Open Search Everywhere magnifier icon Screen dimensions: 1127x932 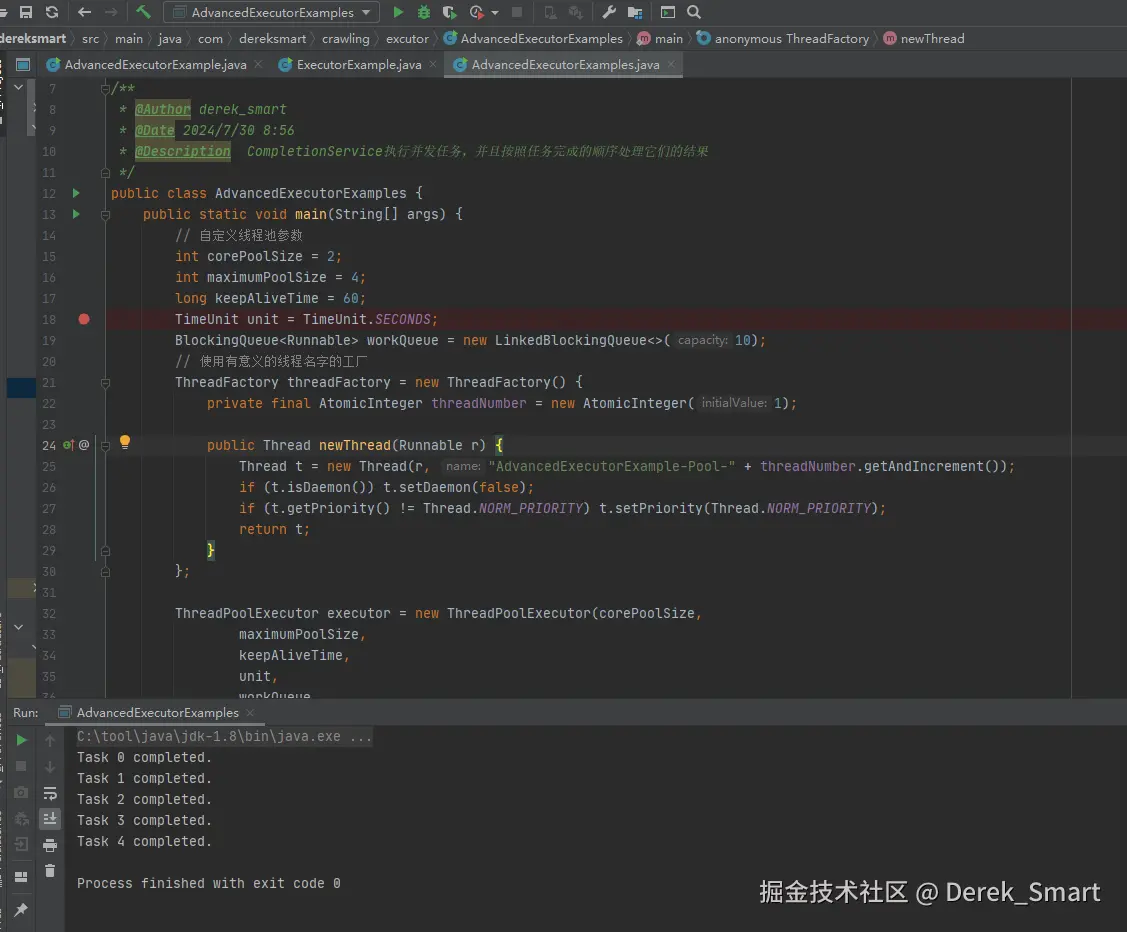[x=694, y=12]
